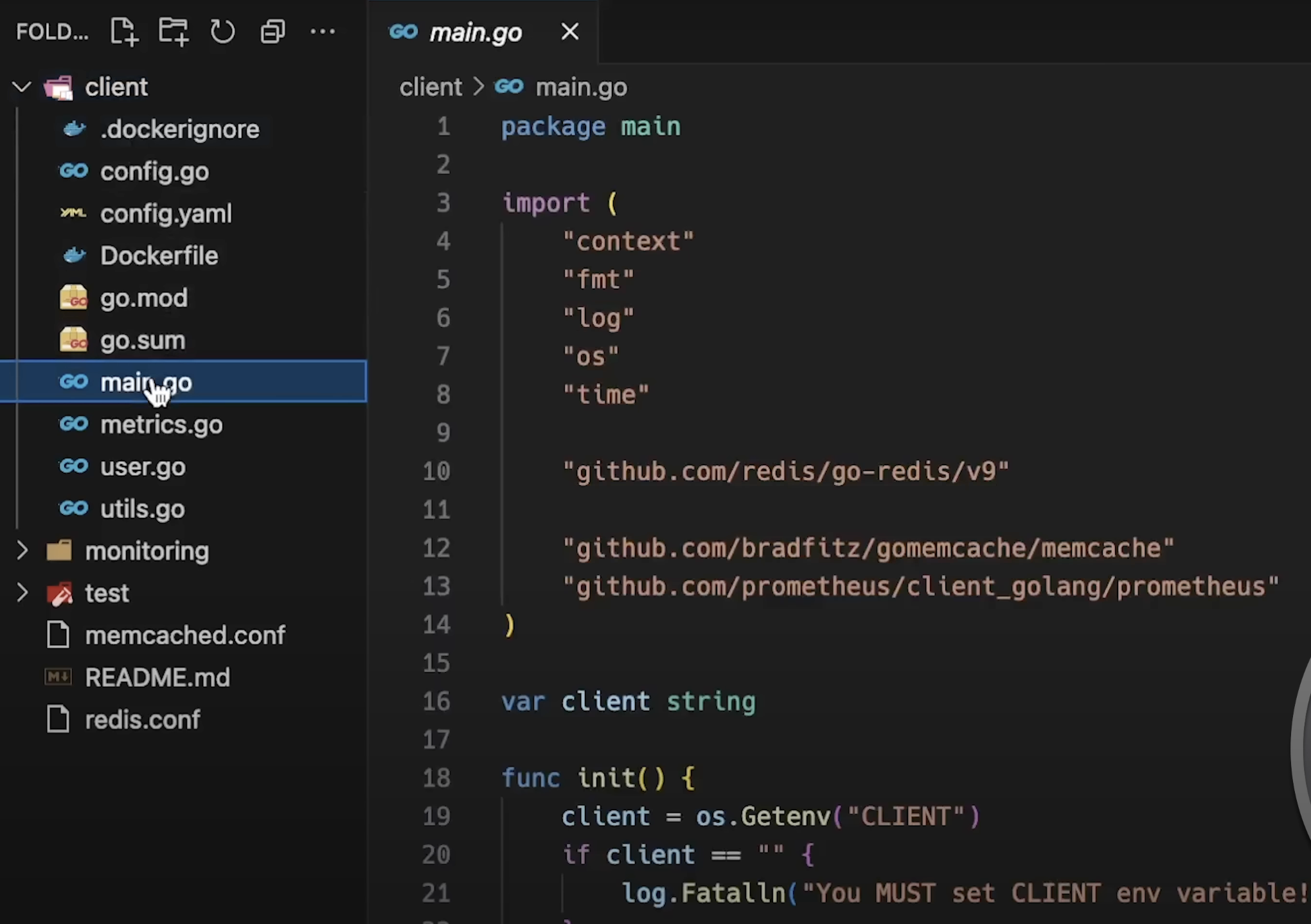Click the Go icon on the main.go tab
1311x924 pixels.
click(404, 31)
